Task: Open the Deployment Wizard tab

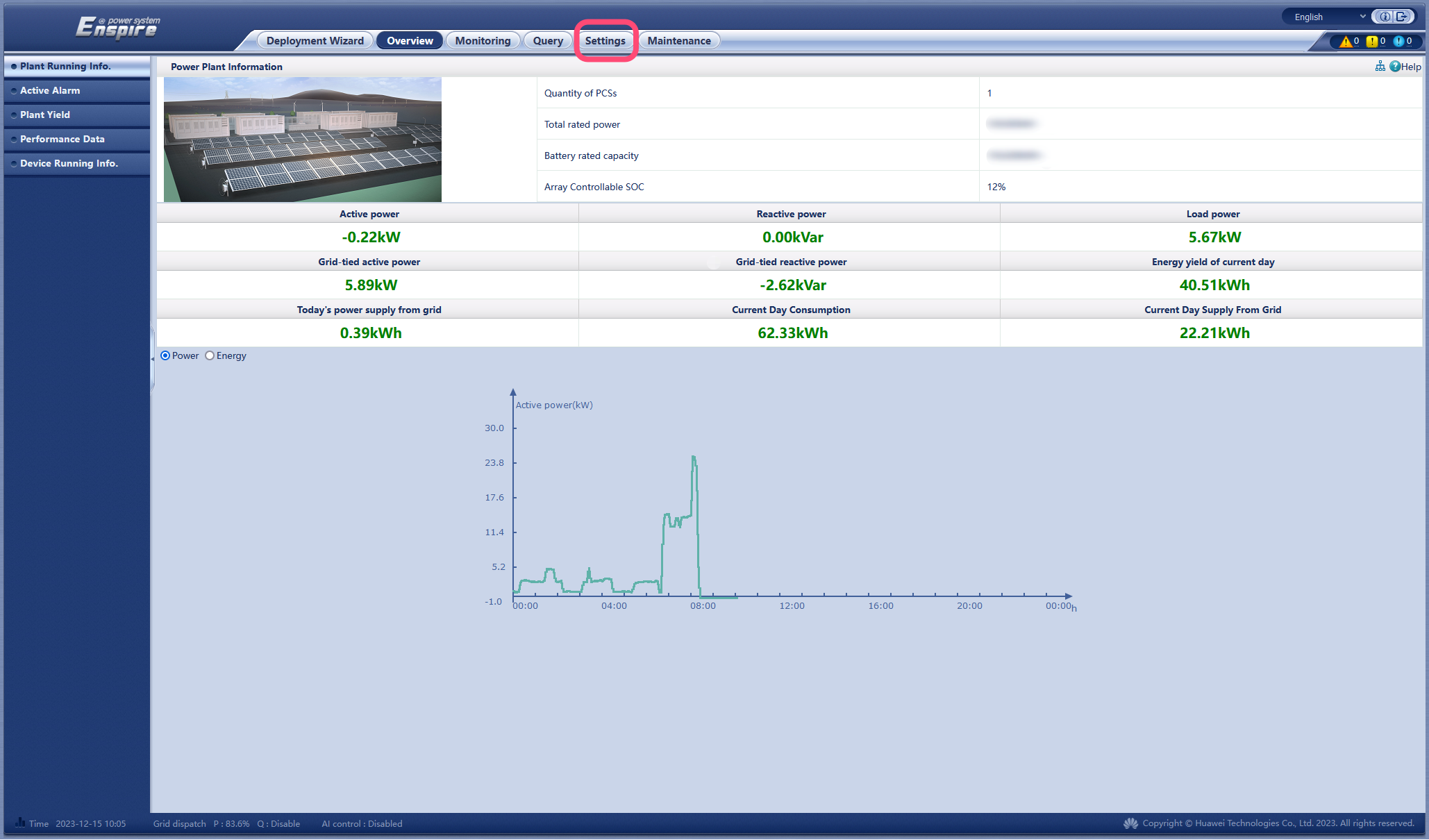Action: [x=315, y=41]
